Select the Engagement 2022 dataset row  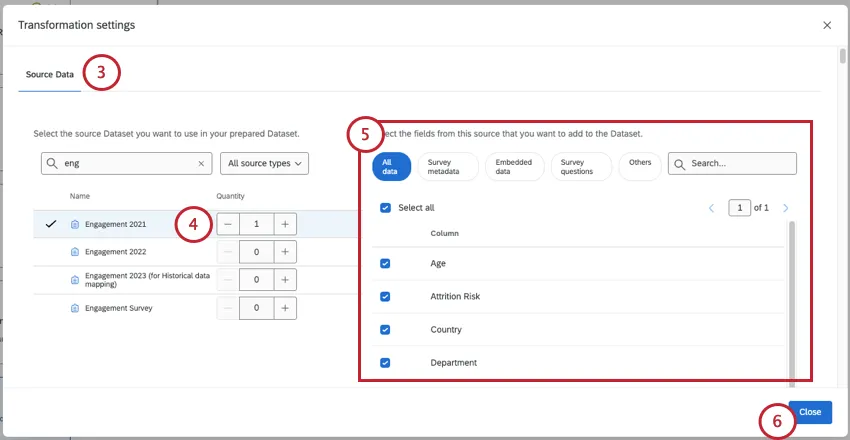[197, 251]
